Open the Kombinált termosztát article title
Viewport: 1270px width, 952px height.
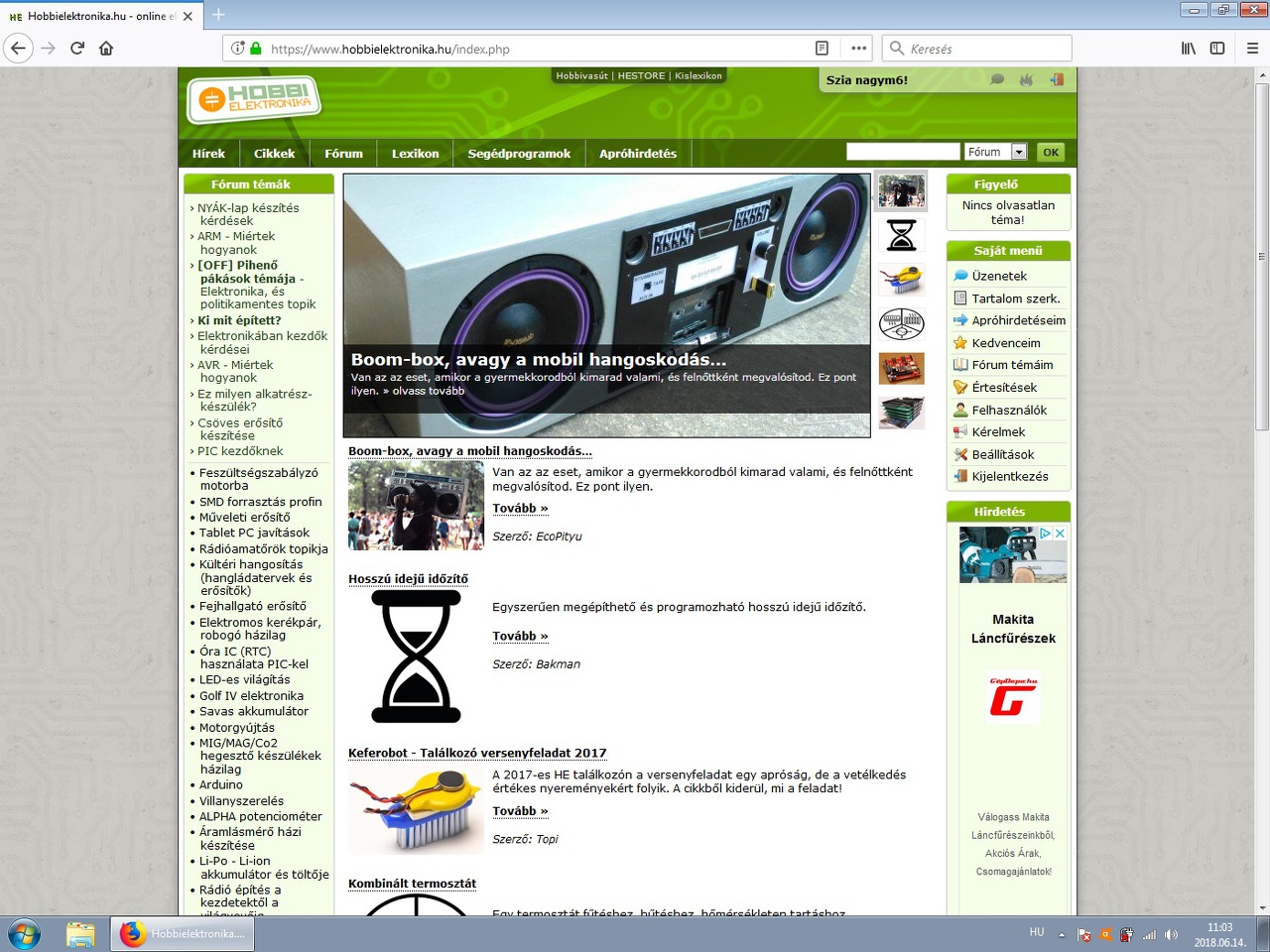tap(412, 884)
